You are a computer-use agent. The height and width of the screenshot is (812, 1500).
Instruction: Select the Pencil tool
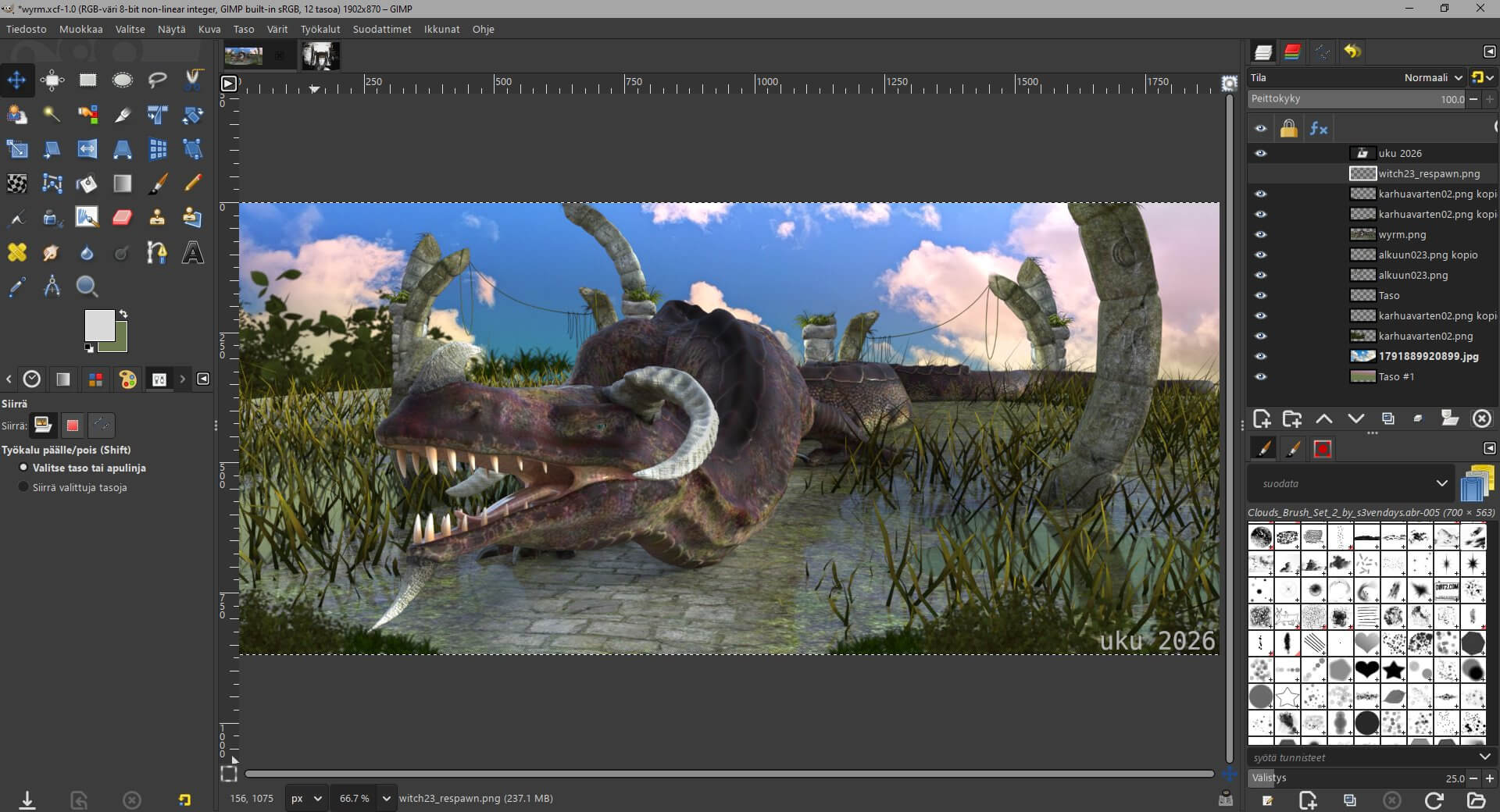193,183
